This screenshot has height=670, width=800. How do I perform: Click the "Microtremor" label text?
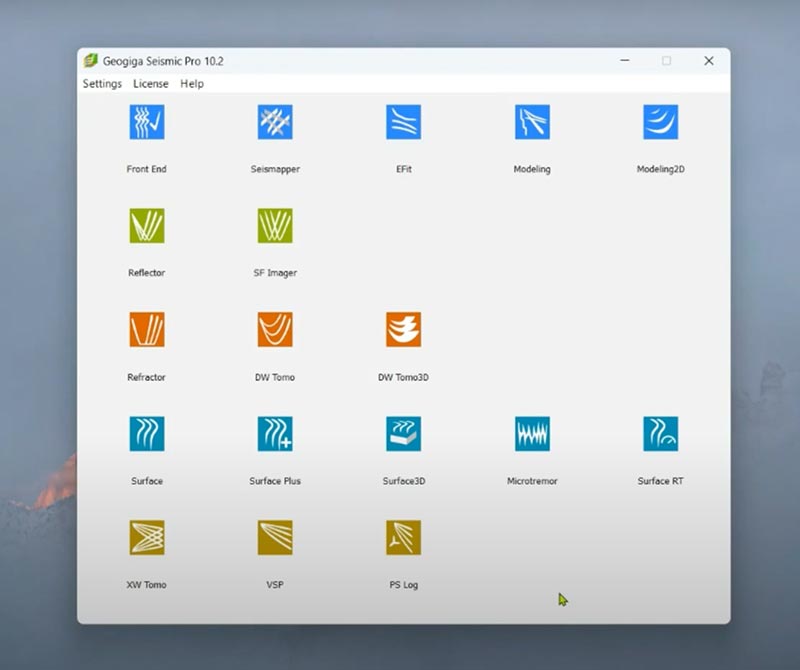click(532, 481)
